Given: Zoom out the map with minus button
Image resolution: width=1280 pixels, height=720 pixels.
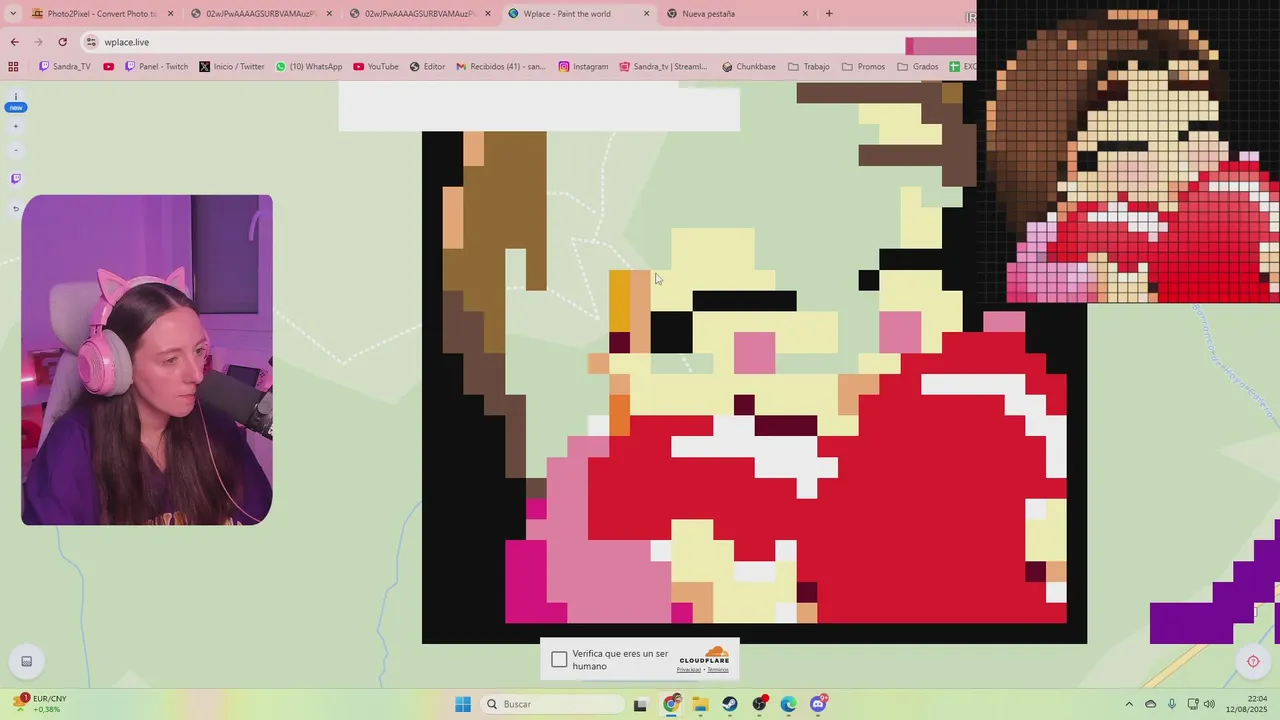Looking at the screenshot, I should (15, 150).
